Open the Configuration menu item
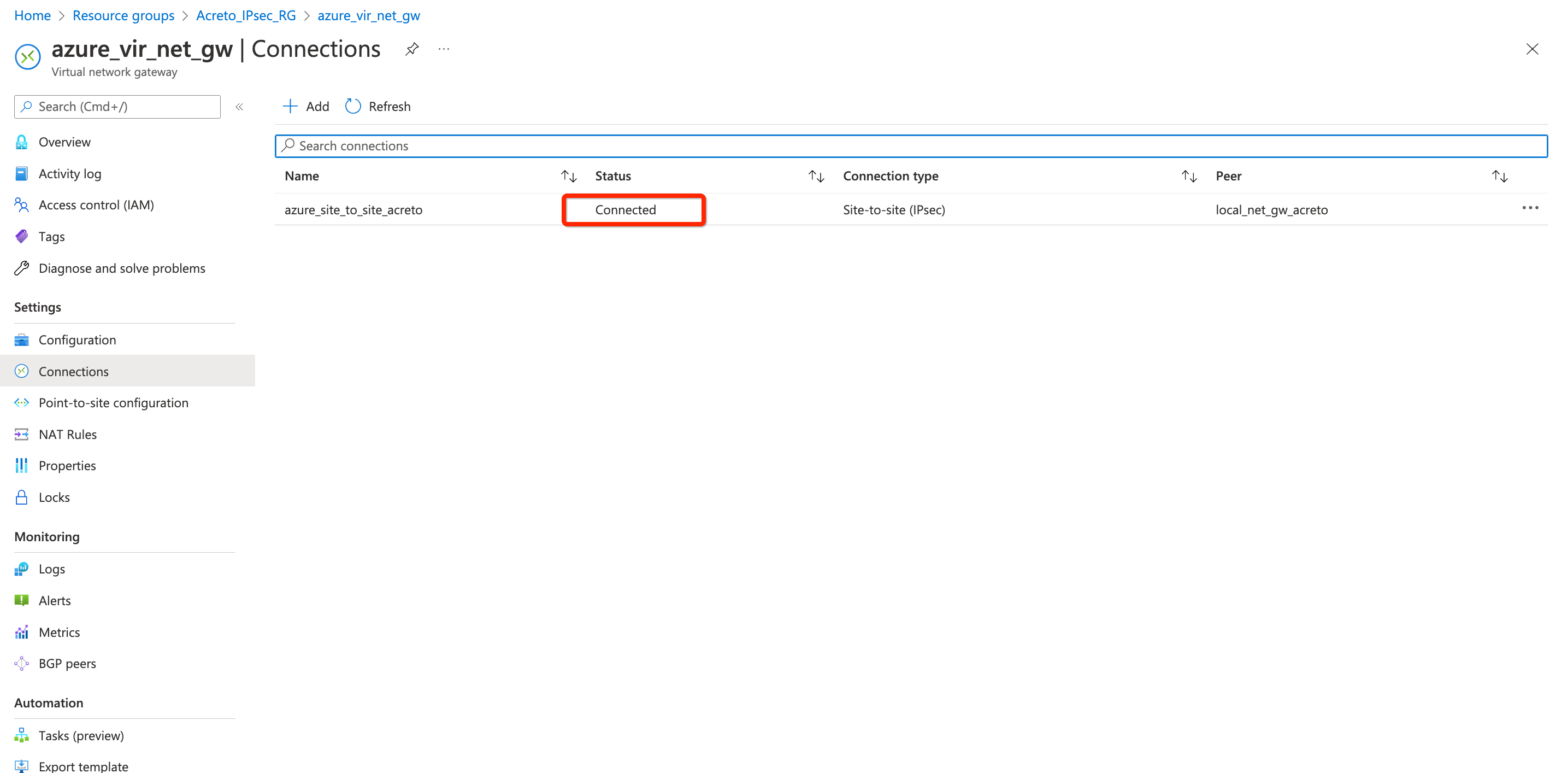This screenshot has height=773, width=1568. [x=77, y=340]
